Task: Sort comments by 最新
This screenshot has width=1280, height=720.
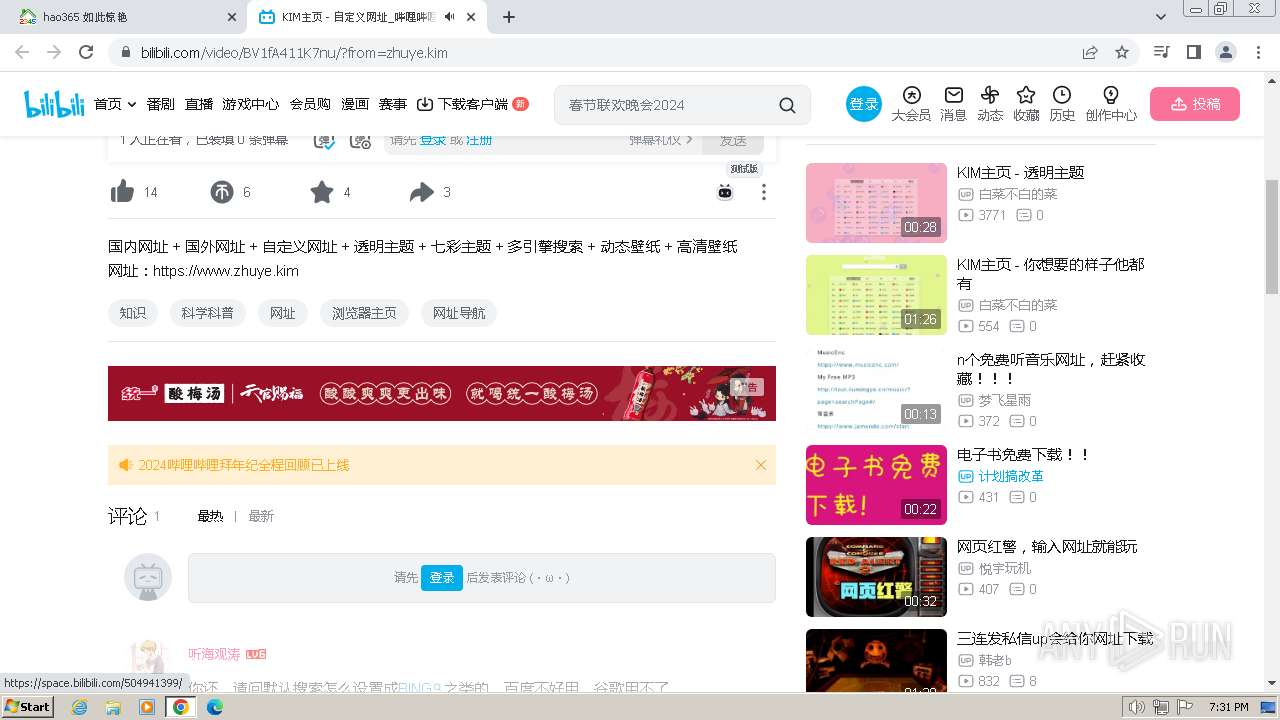Action: click(261, 516)
